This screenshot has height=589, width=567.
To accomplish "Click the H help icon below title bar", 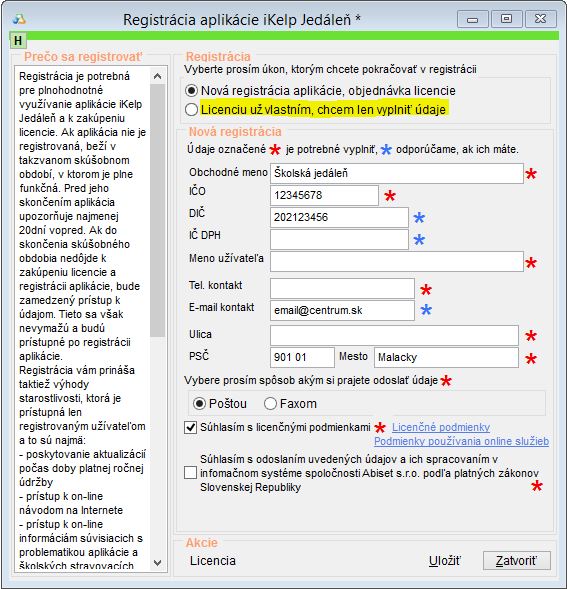I will point(18,41).
